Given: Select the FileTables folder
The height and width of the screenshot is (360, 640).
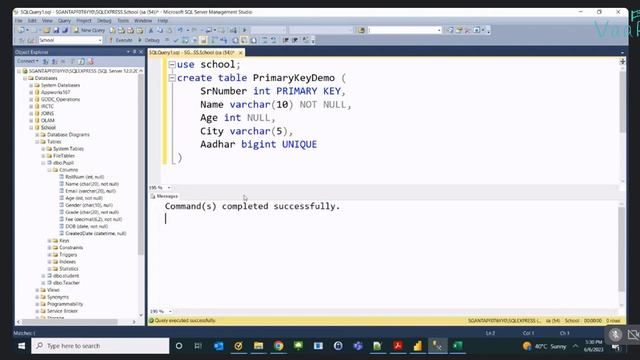Looking at the screenshot, I should tap(64, 156).
